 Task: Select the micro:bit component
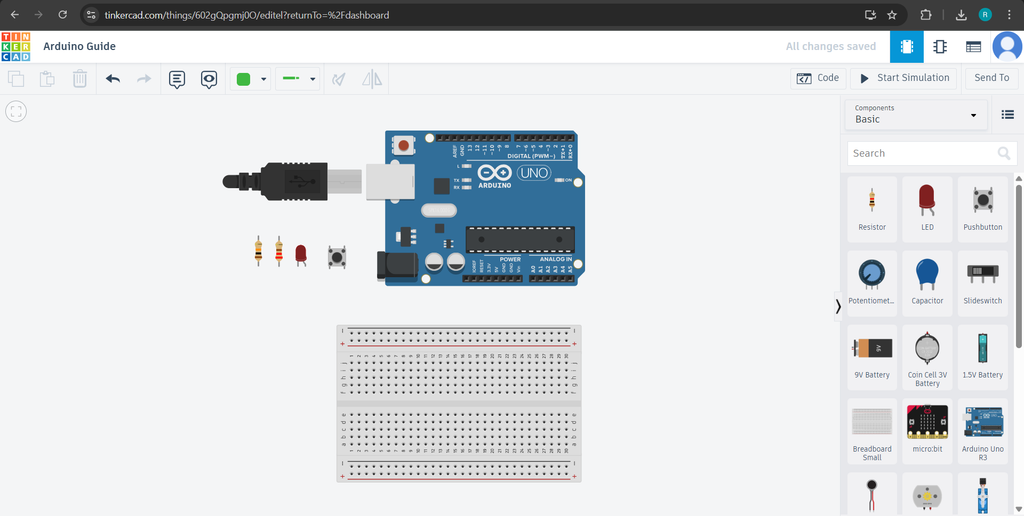tap(927, 431)
